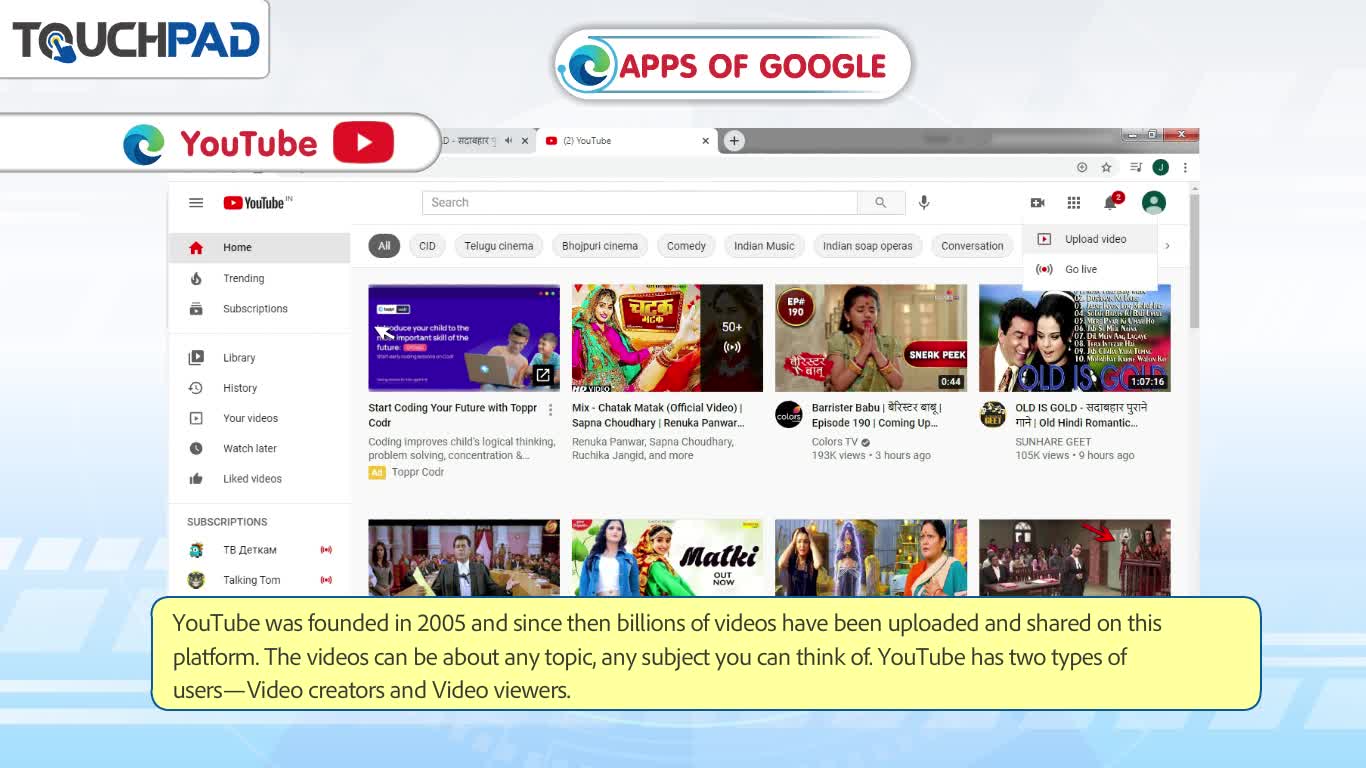Close the (2) YouTube tab
This screenshot has width=1366, height=768.
click(x=705, y=141)
